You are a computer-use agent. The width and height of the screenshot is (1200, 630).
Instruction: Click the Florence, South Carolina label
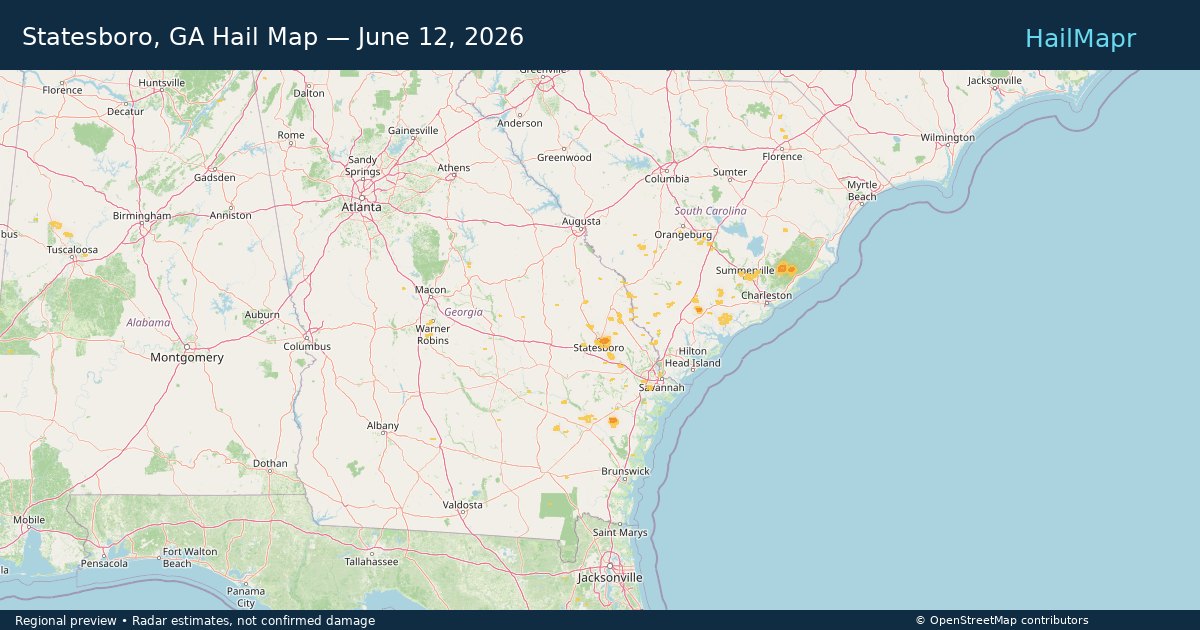(782, 156)
